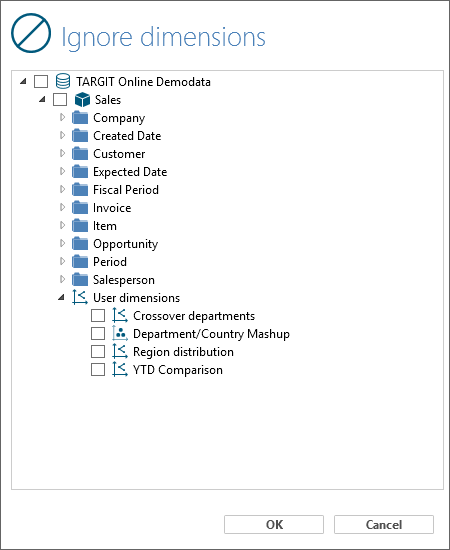450x550 pixels.
Task: Click the Department/Country Mashup dots icon
Action: click(120, 333)
